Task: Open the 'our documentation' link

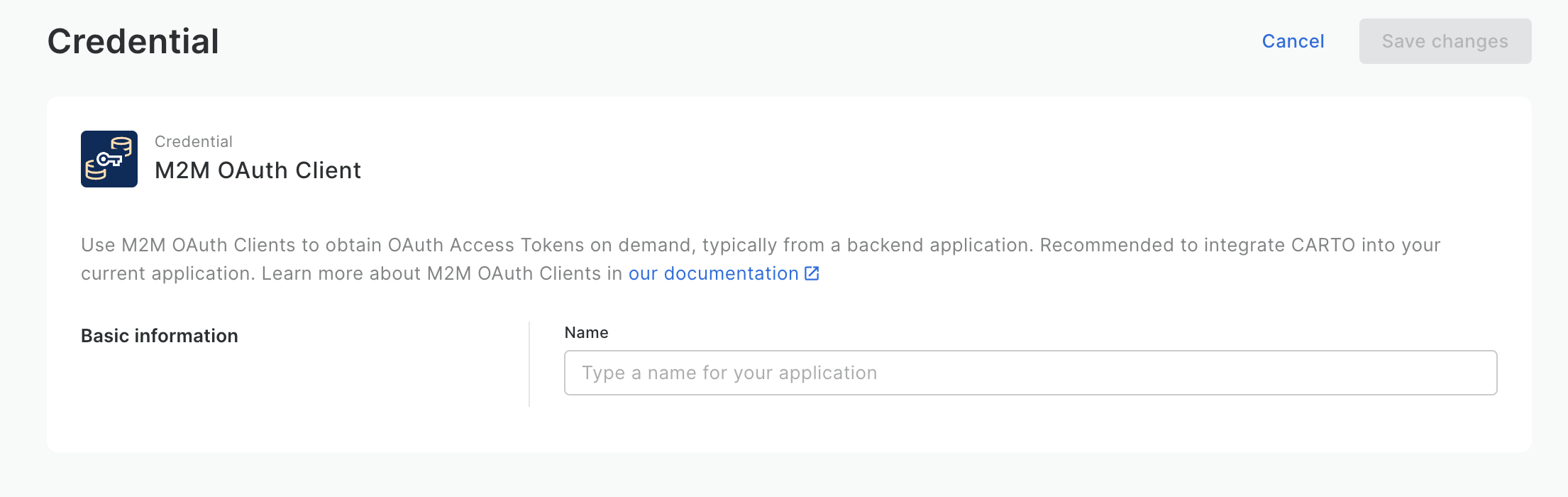Action: pyautogui.click(x=713, y=273)
